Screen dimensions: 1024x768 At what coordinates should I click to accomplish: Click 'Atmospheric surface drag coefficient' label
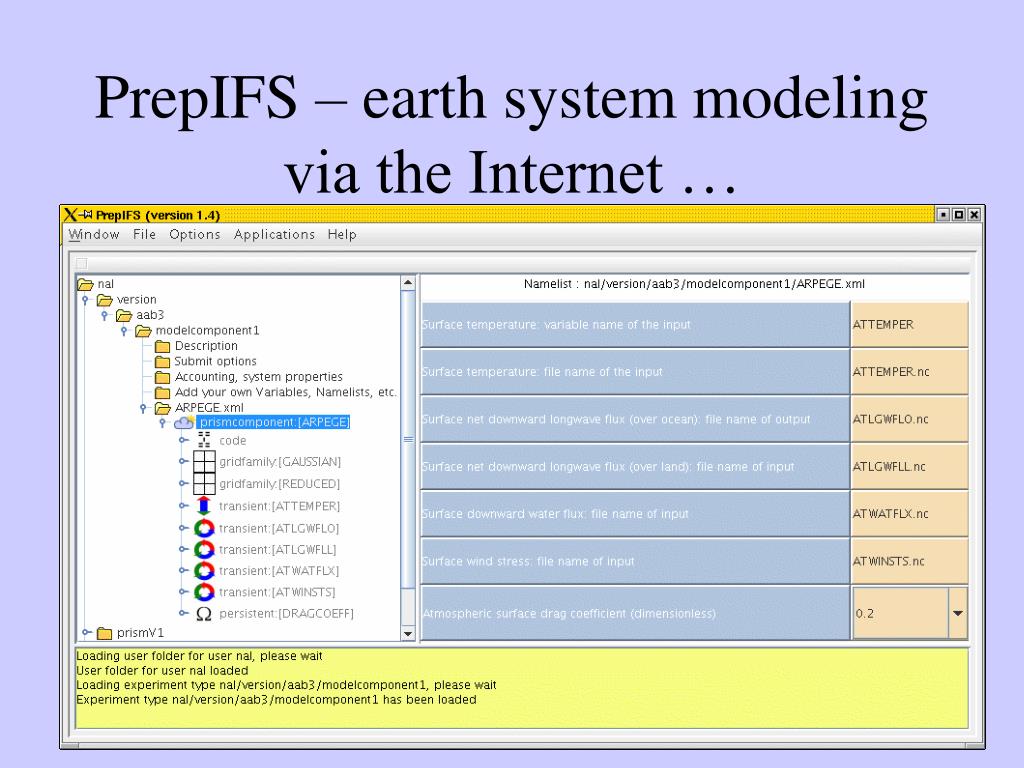click(569, 614)
